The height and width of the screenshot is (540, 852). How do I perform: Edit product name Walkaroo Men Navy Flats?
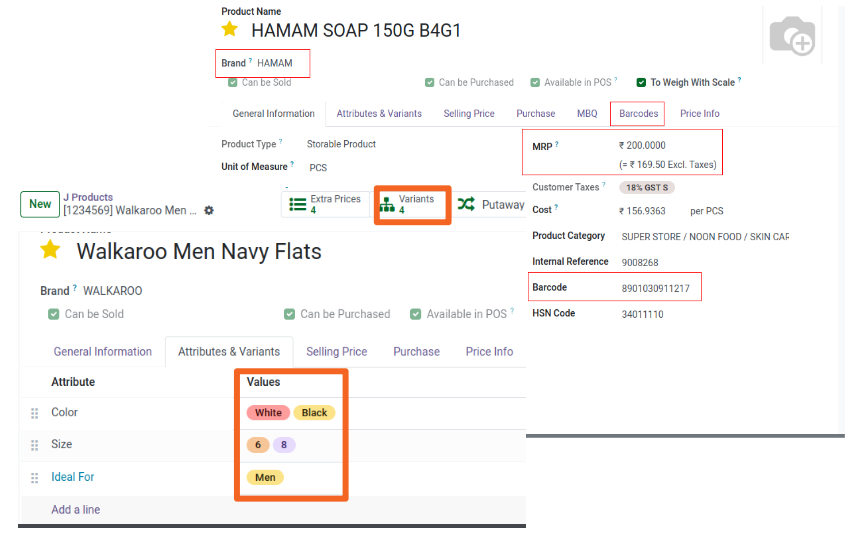(x=199, y=252)
